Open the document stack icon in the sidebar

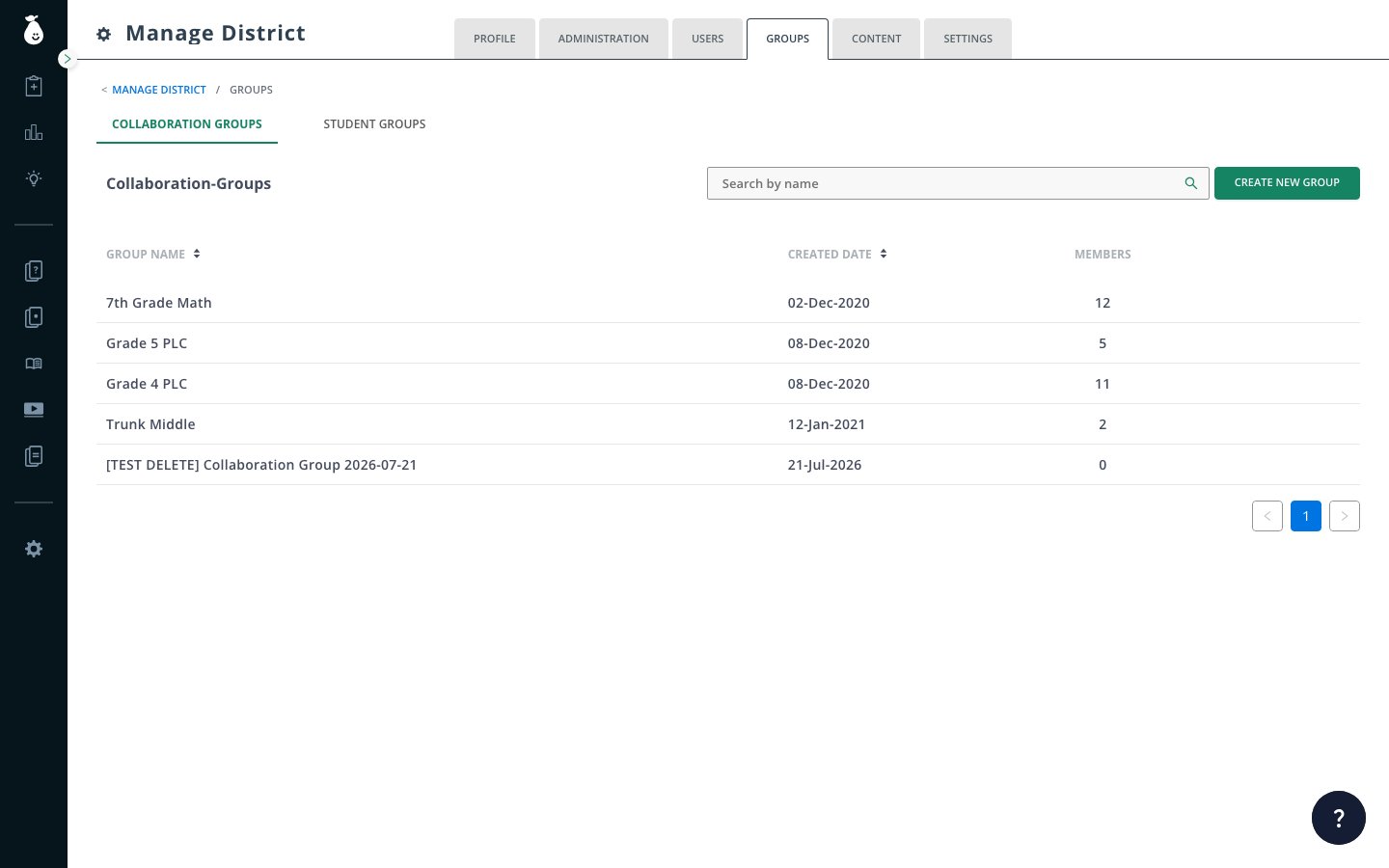[34, 317]
